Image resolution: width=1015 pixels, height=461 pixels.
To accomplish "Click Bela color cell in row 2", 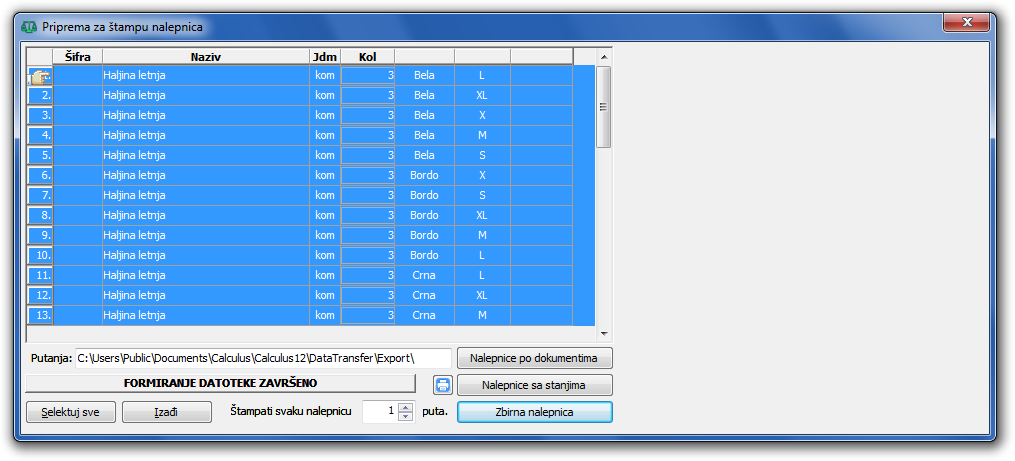I will click(425, 95).
